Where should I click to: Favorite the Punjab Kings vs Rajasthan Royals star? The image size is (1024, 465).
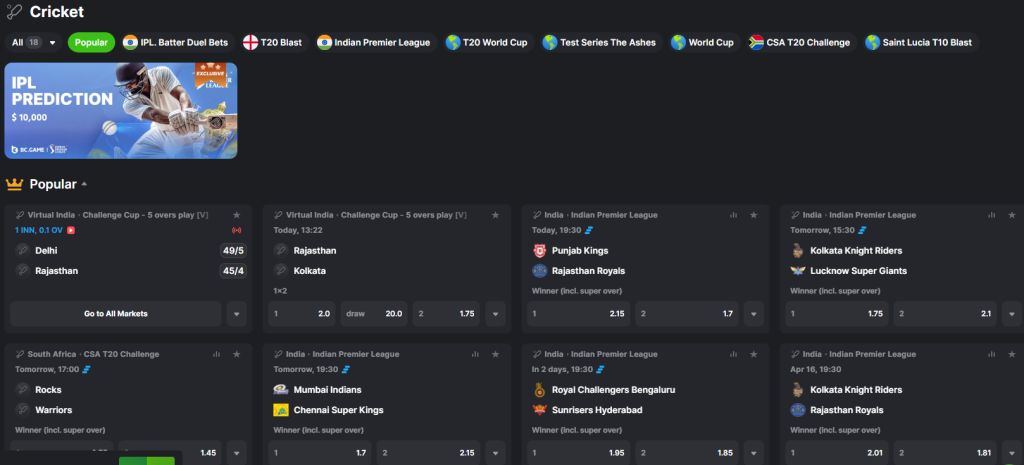tap(754, 215)
